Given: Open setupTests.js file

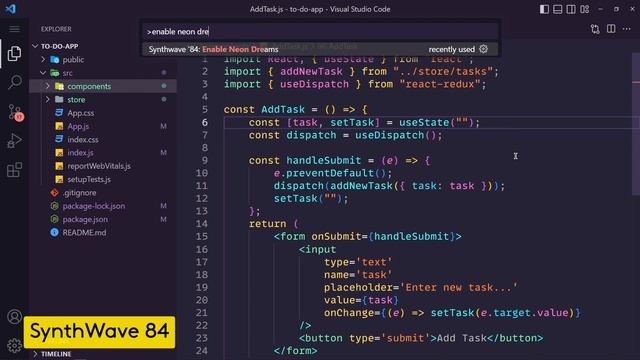Looking at the screenshot, I should click(x=89, y=179).
